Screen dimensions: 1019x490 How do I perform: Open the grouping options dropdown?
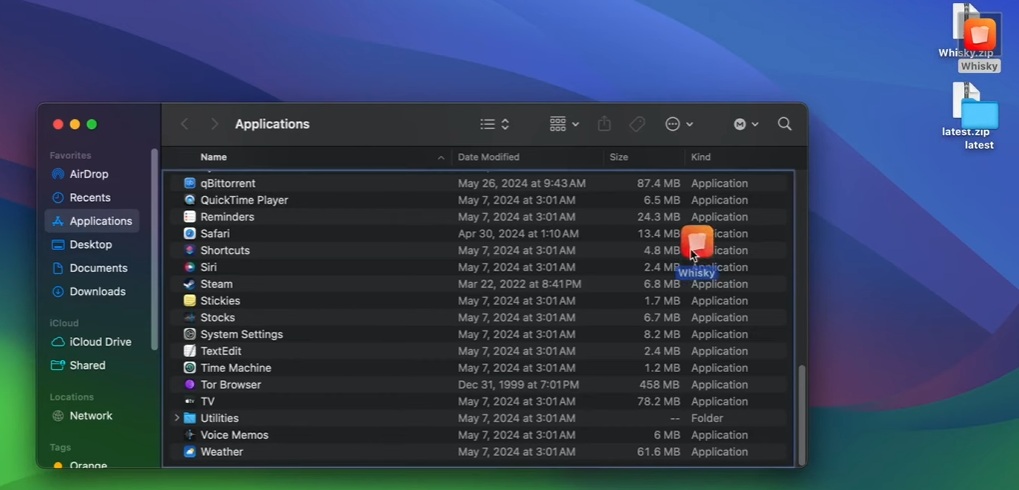click(x=565, y=124)
